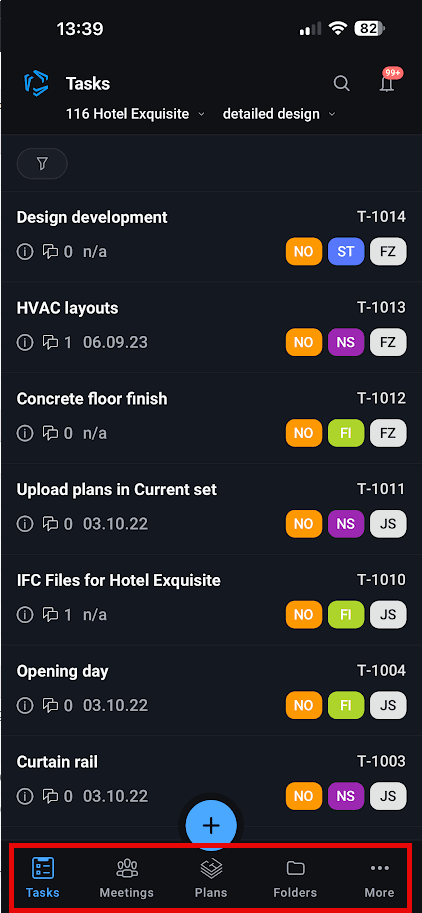This screenshot has width=422, height=913.
Task: Open the task filter funnel button
Action: point(42,164)
